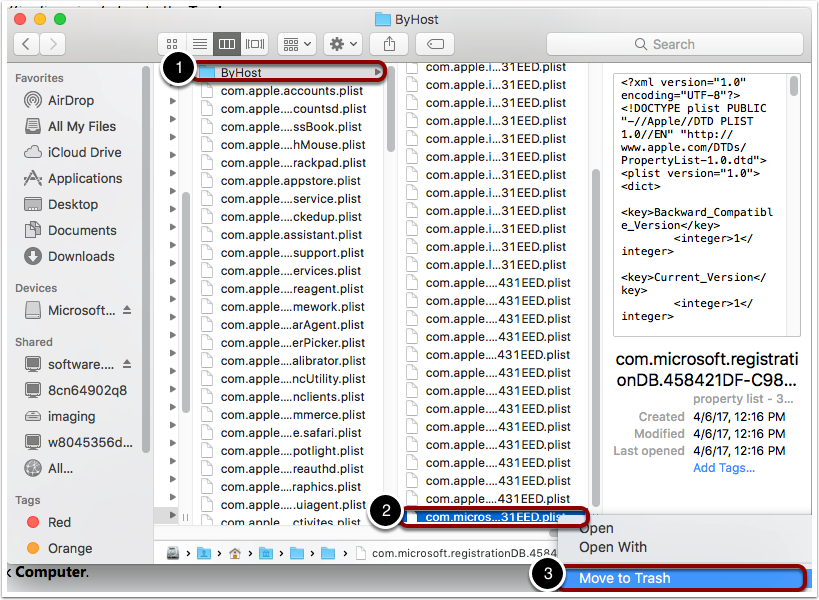Choose Open With from context menu
Screen dimensions: 819x600
613,547
